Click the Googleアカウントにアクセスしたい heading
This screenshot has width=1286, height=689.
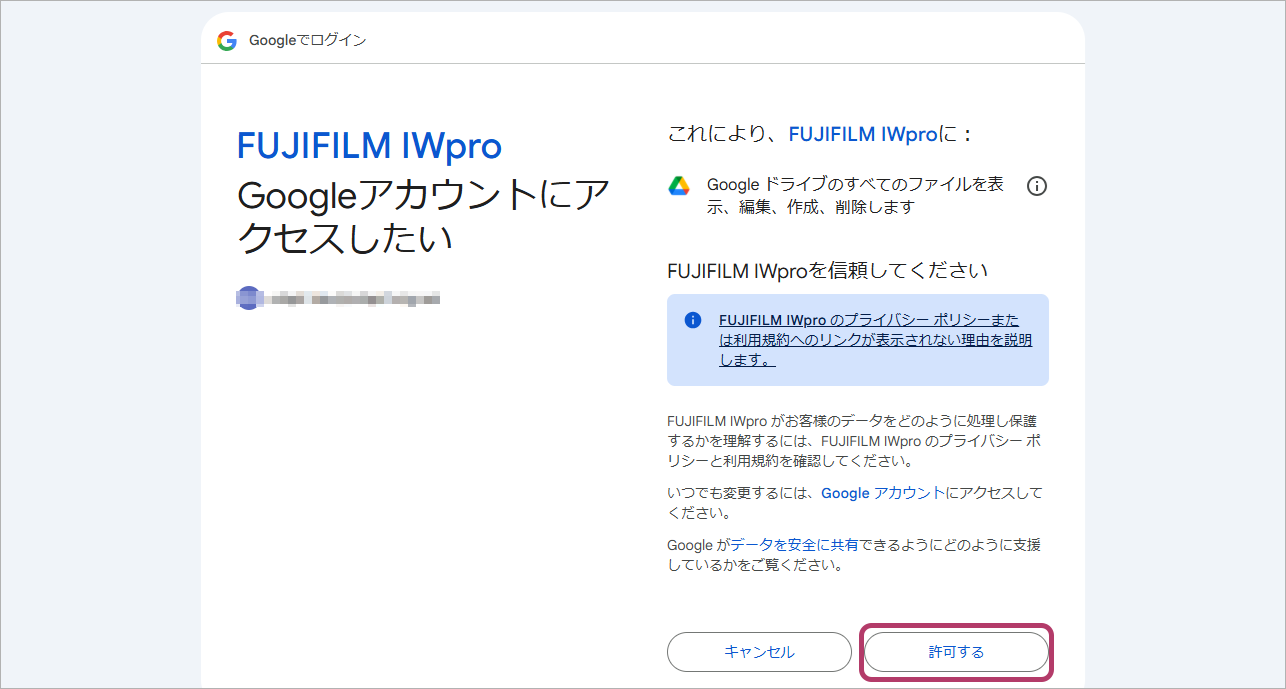(x=423, y=216)
